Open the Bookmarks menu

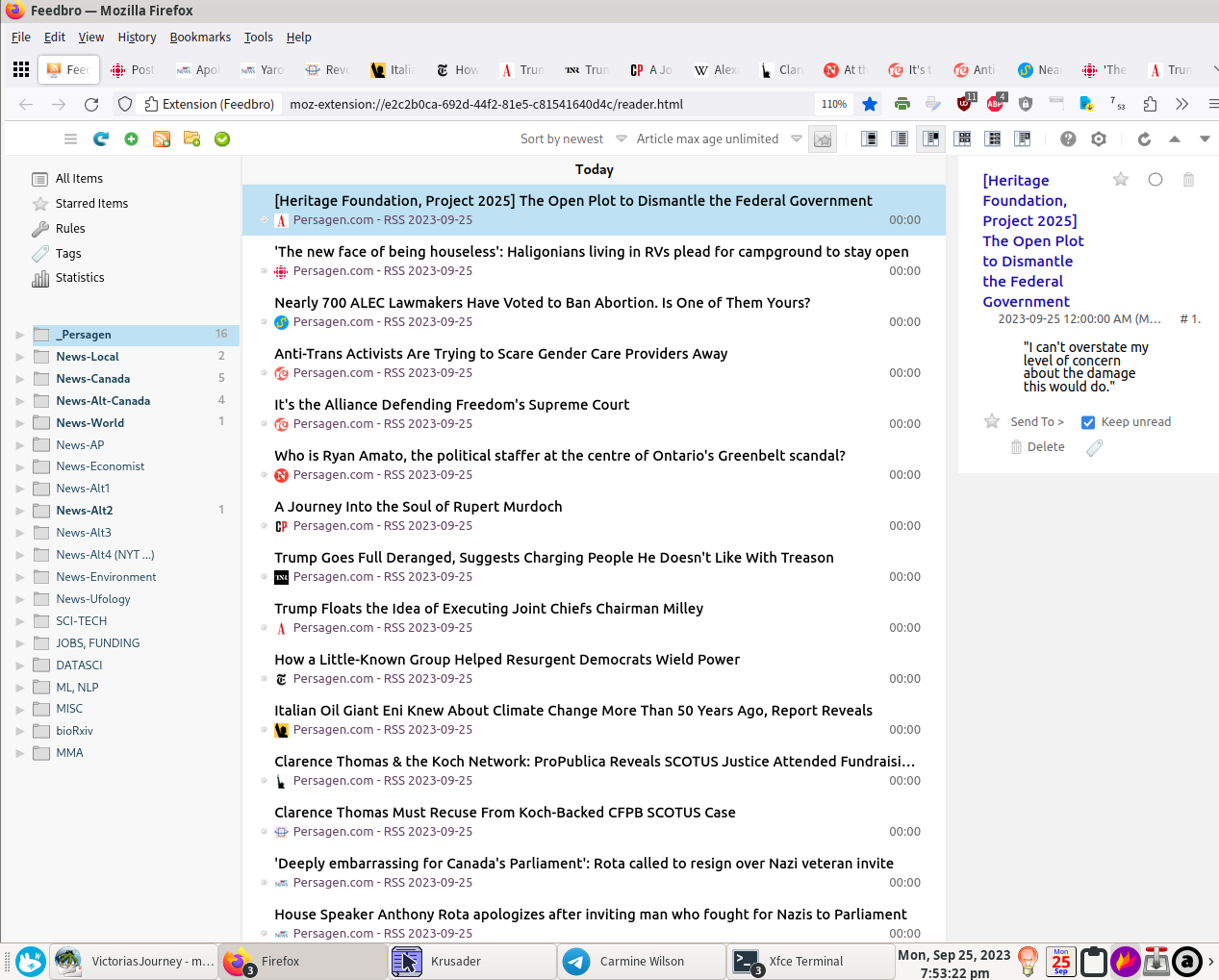[200, 38]
